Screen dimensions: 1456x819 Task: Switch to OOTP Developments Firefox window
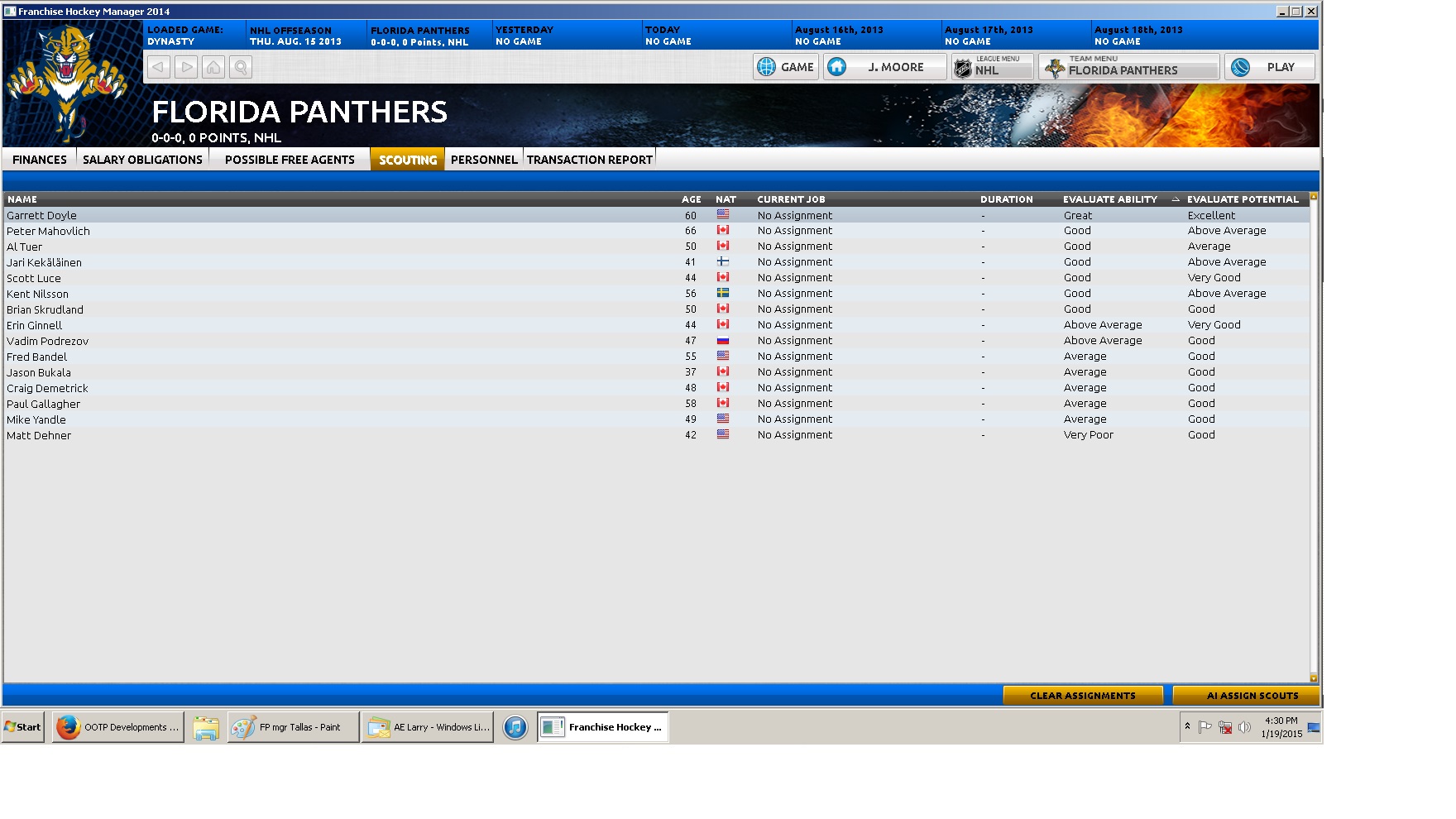(118, 727)
